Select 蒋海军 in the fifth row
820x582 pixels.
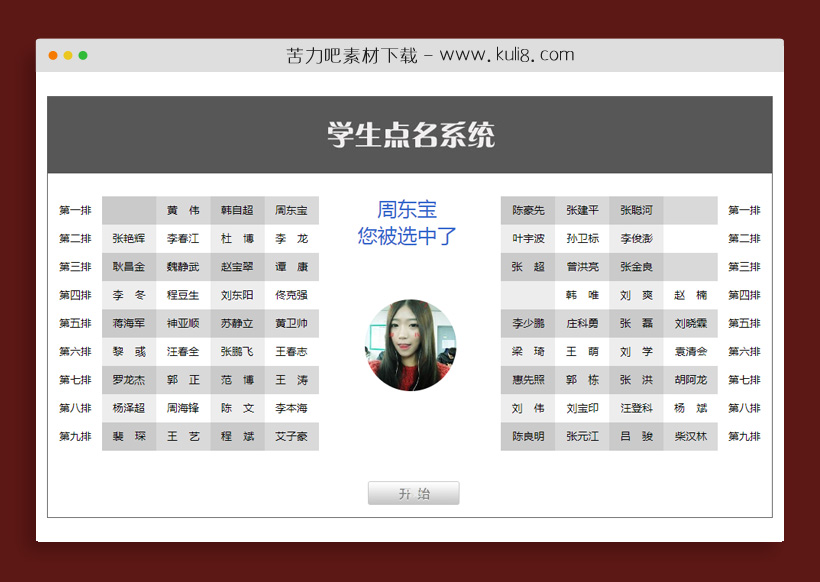(x=129, y=323)
